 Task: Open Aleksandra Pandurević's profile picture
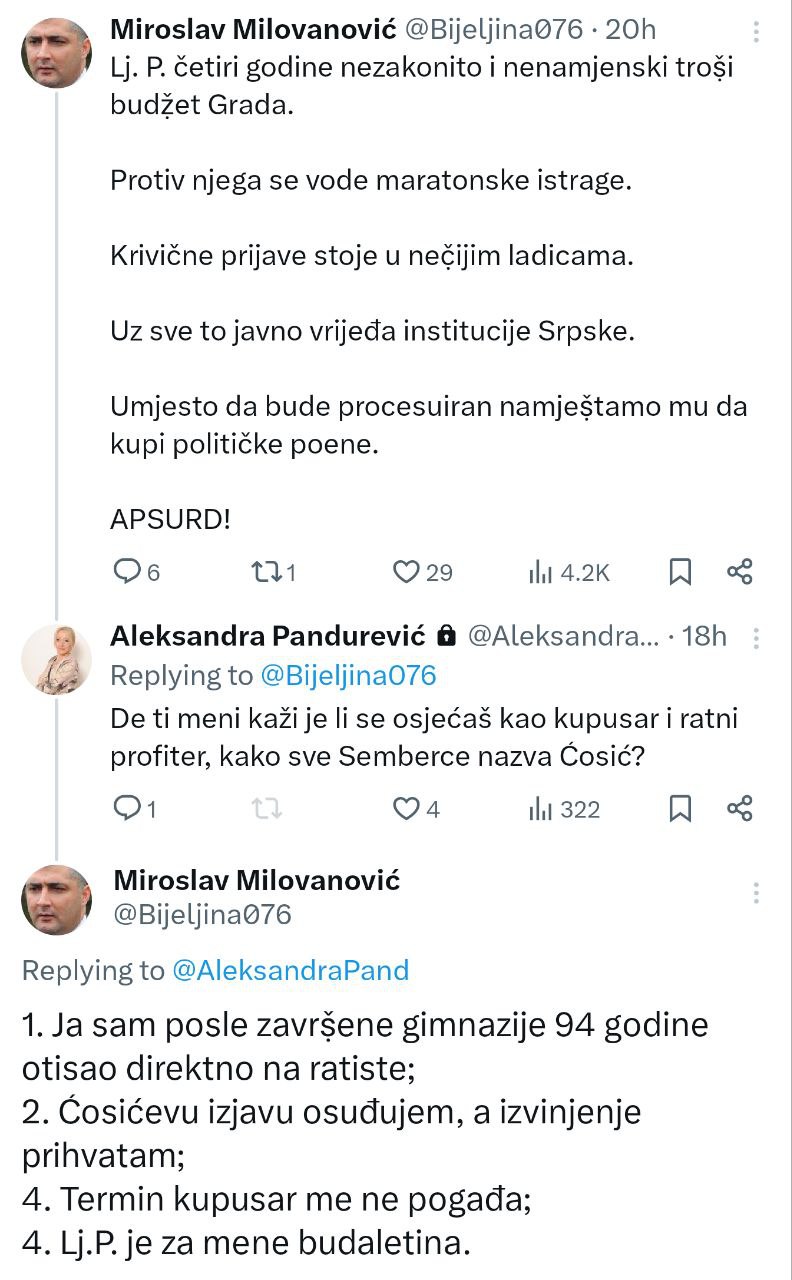pos(56,659)
